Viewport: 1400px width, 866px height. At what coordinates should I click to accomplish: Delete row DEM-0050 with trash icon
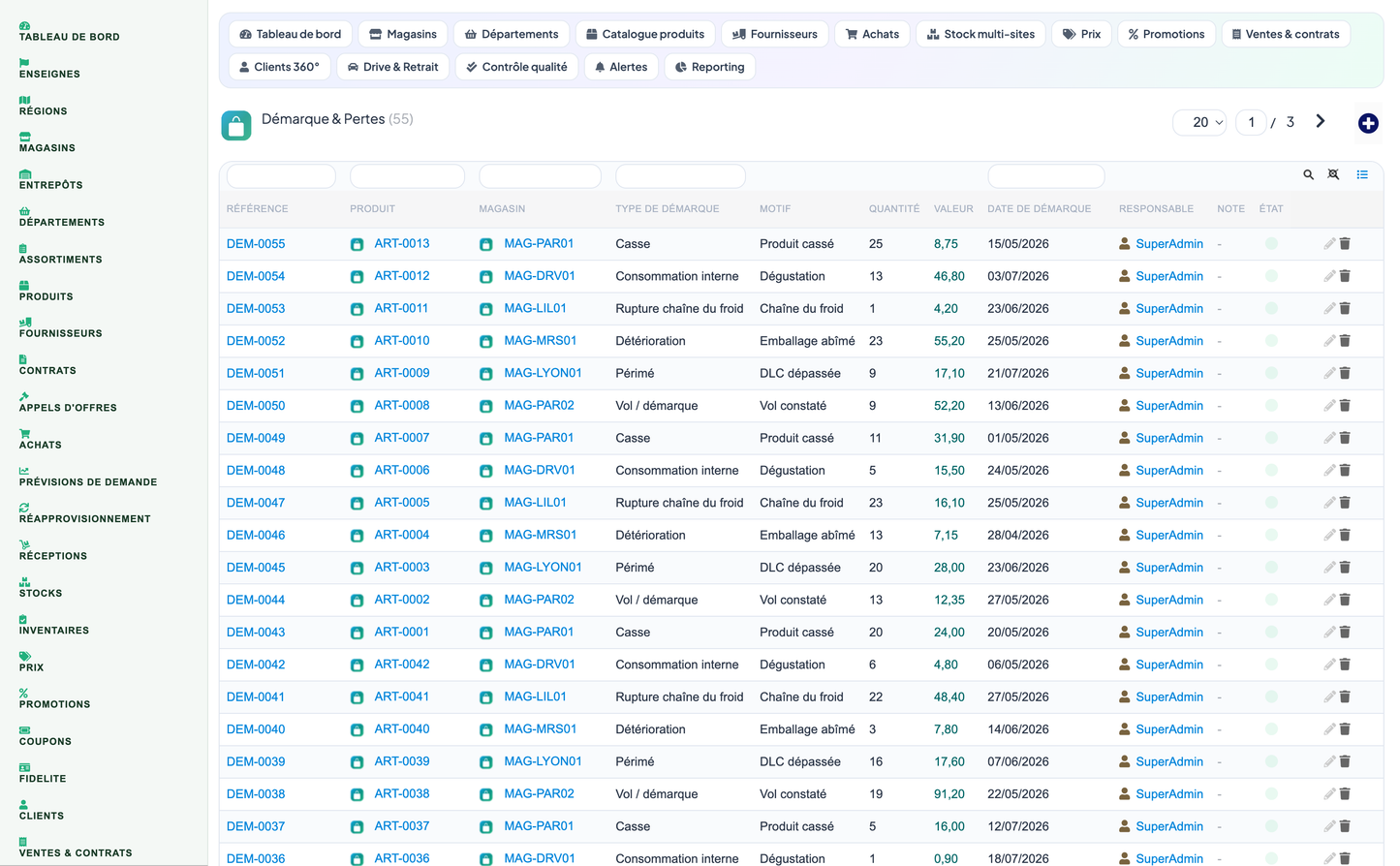pyautogui.click(x=1345, y=406)
